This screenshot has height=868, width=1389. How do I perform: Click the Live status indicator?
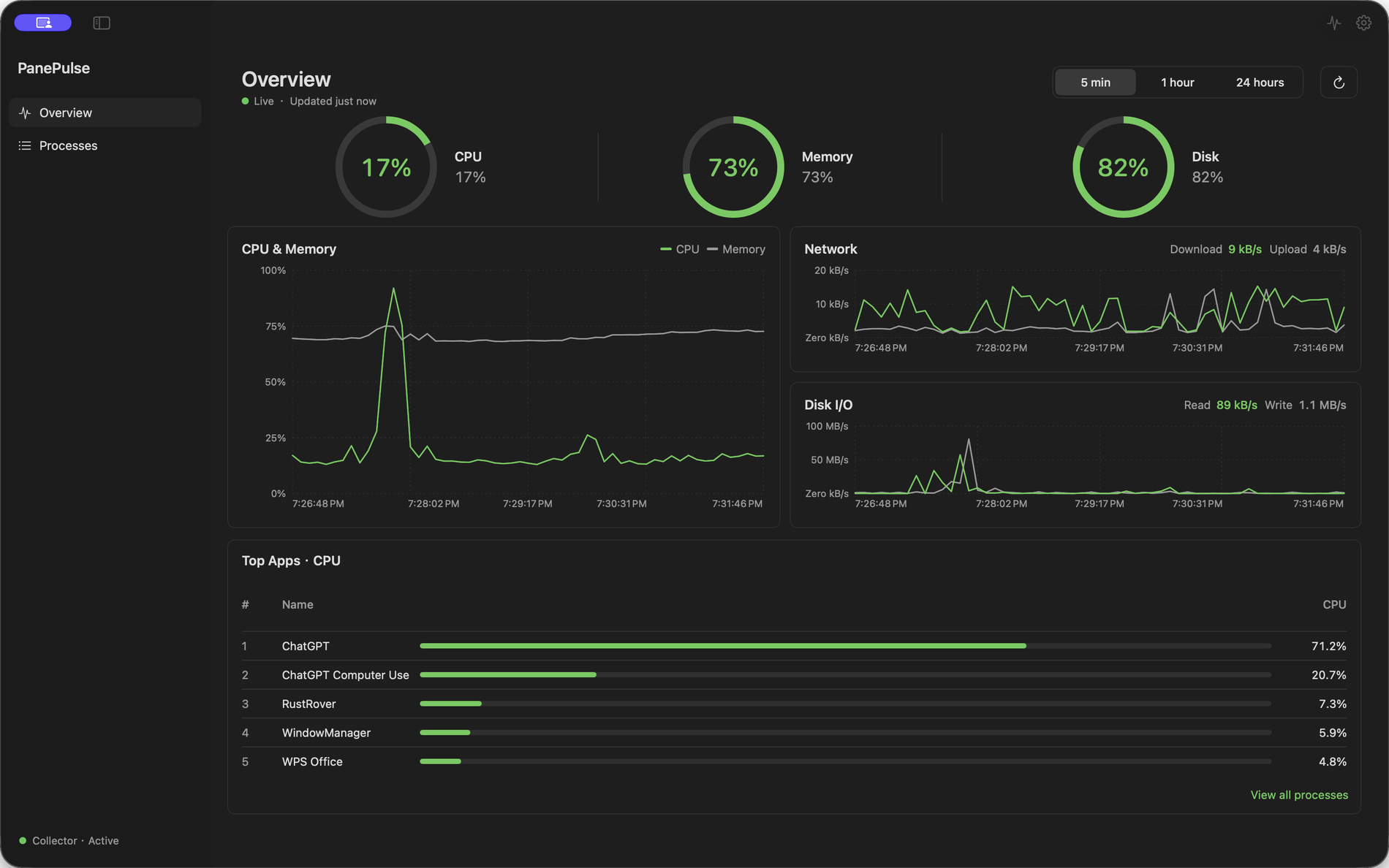[258, 101]
